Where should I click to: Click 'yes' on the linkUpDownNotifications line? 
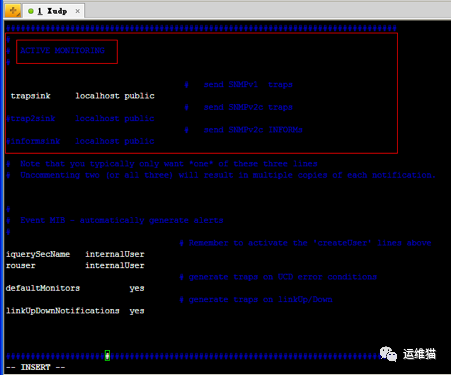(x=137, y=311)
